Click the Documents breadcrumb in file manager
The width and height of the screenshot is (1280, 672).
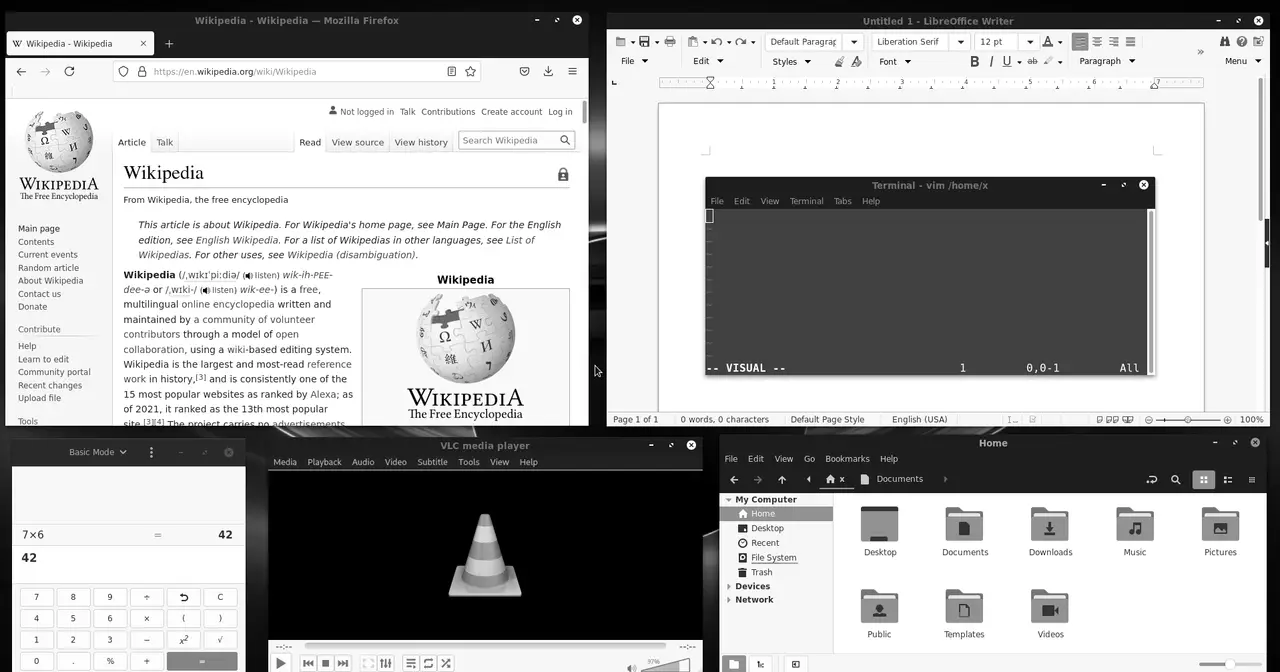[x=891, y=480]
